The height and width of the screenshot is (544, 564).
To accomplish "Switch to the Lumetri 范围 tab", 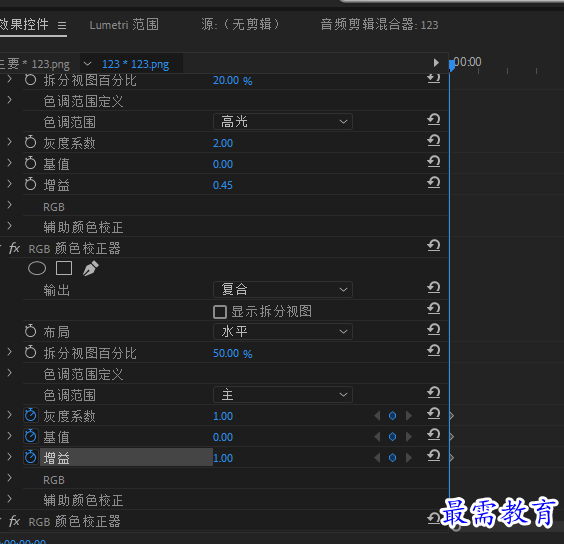I will tap(124, 25).
